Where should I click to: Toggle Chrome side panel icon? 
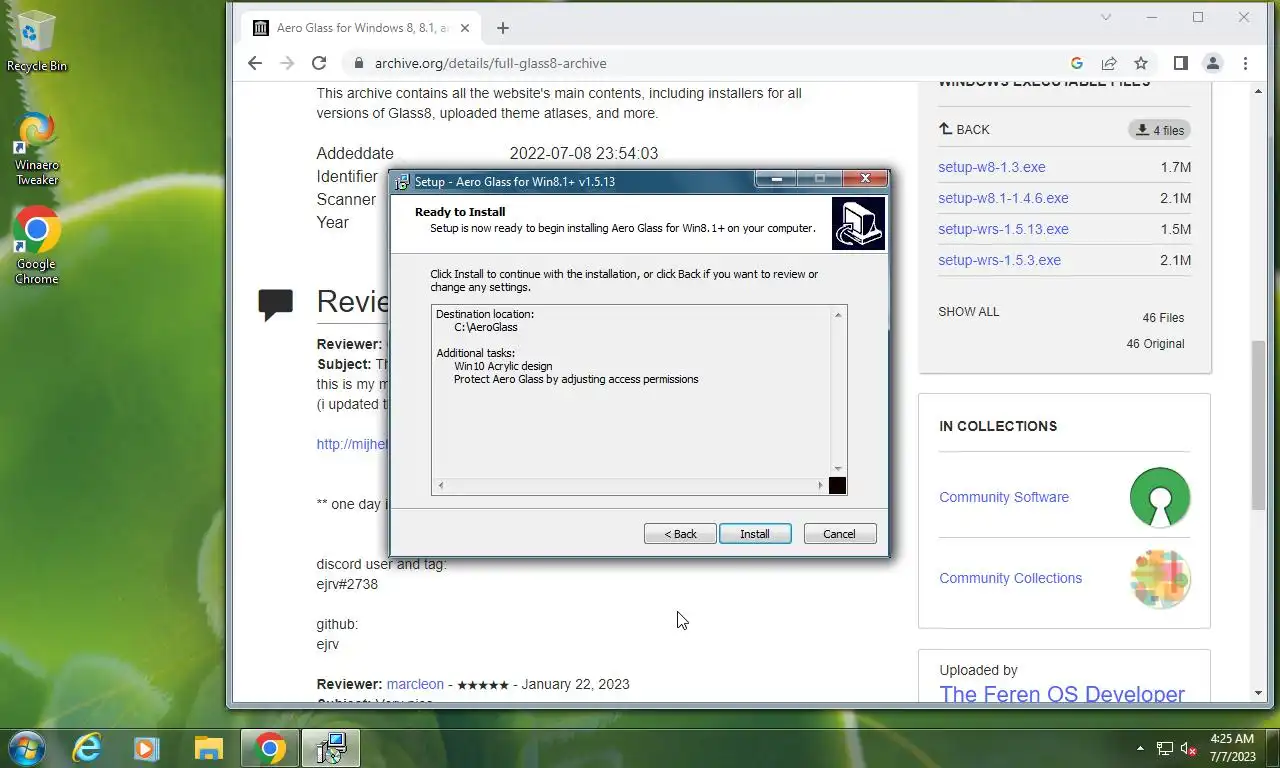pyautogui.click(x=1181, y=63)
